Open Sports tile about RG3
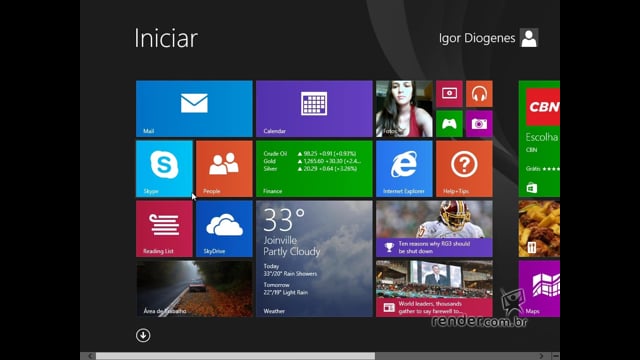Viewport: 640px width, 360px height. click(x=434, y=229)
